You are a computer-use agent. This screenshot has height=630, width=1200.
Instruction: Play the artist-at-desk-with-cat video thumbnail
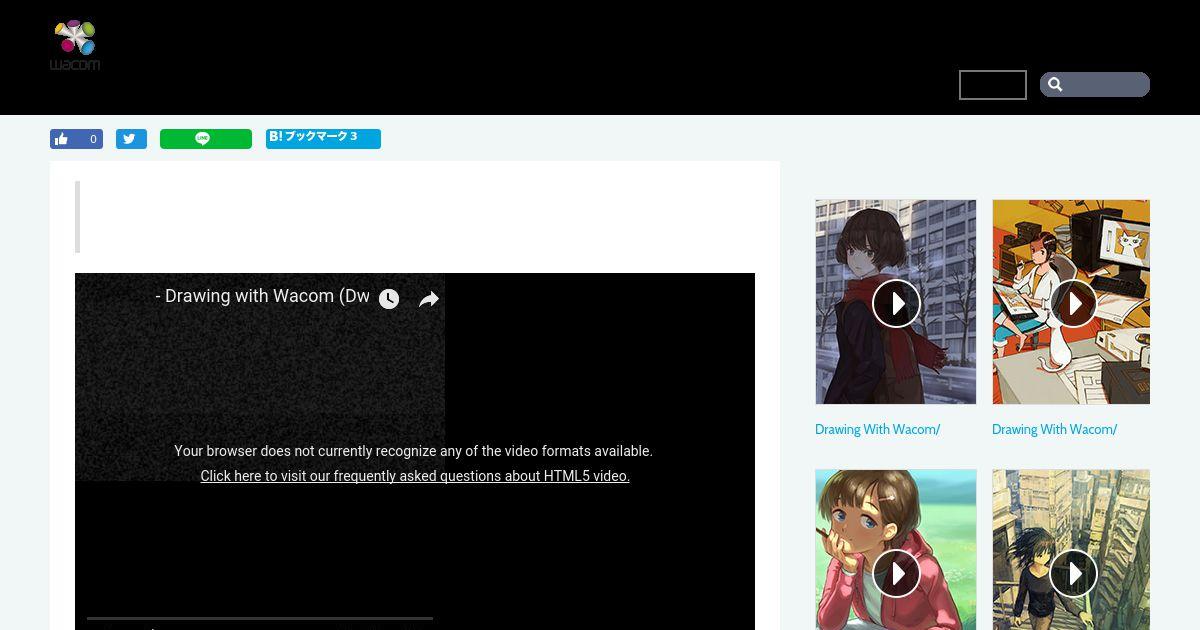(1071, 302)
